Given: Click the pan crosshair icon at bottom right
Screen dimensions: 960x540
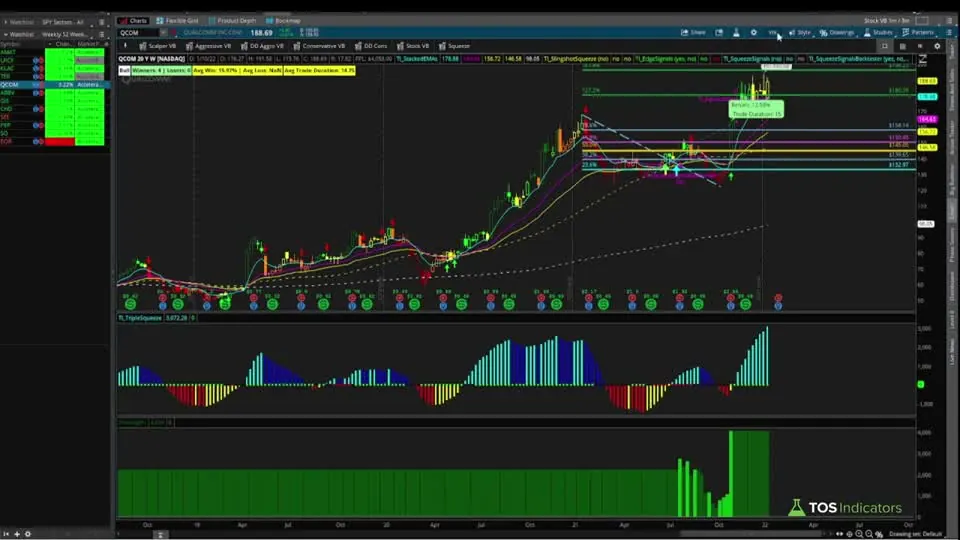Looking at the screenshot, I should coord(849,534).
